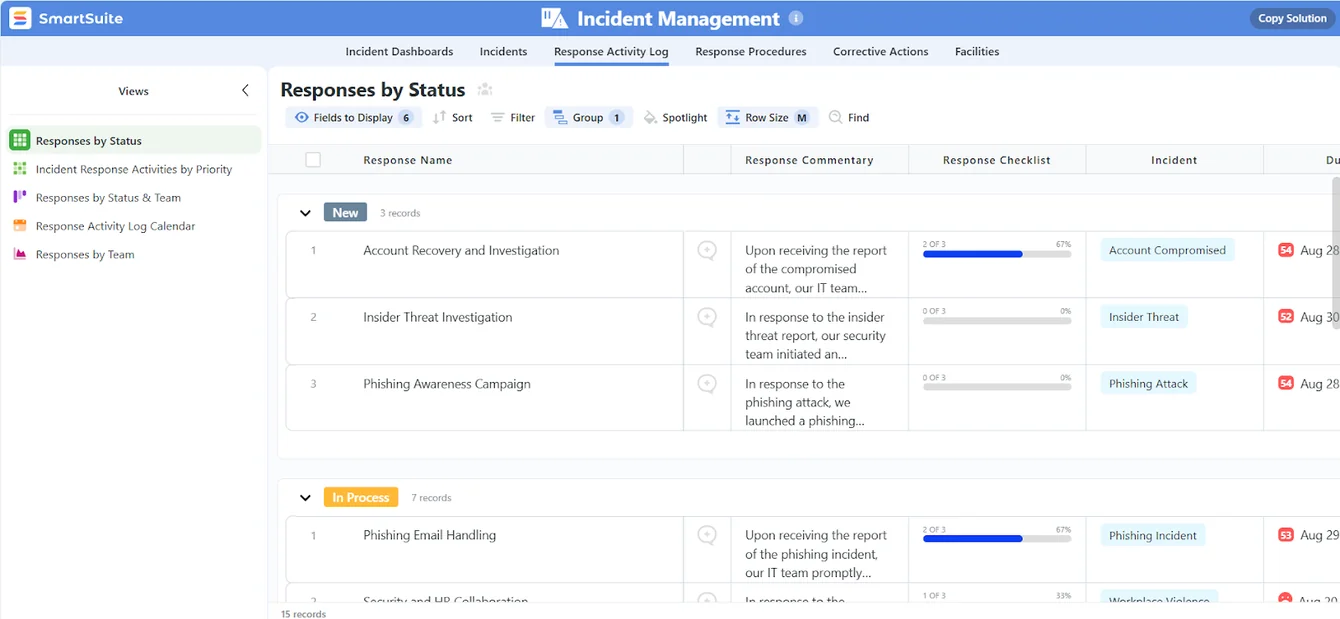Viewport: 1340px width, 619px height.
Task: Click the Response Commentary column header
Action: click(x=809, y=160)
